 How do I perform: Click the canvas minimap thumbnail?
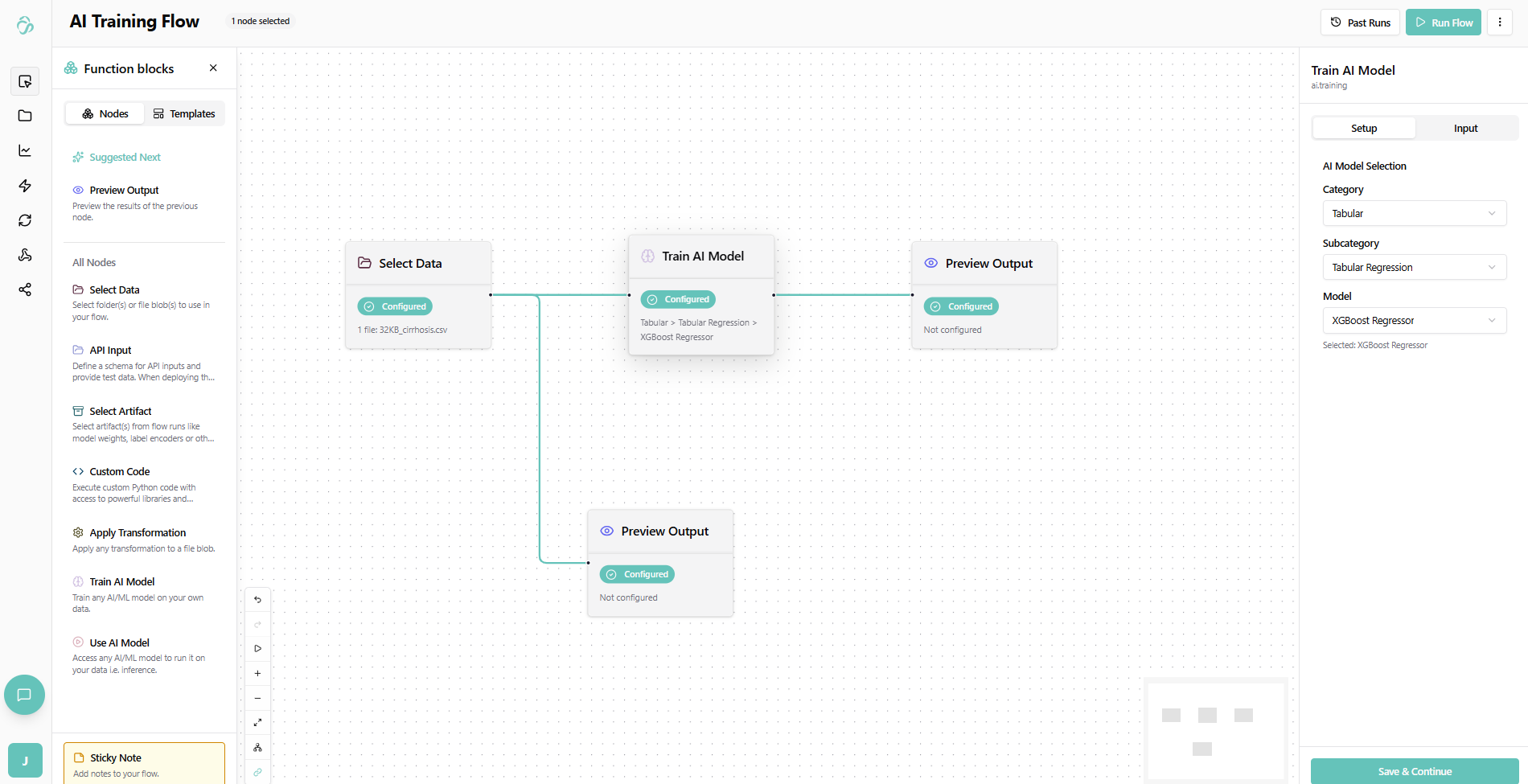(1215, 730)
